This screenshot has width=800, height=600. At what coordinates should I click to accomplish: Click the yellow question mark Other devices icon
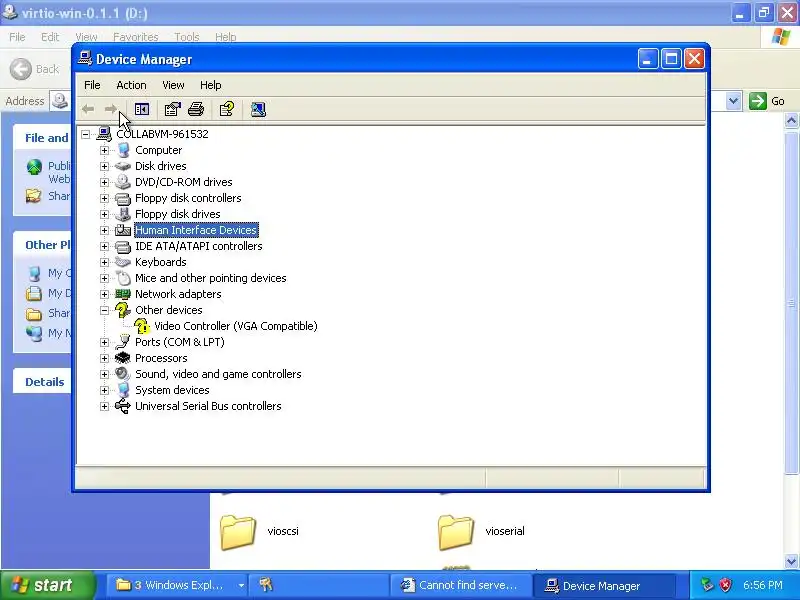tap(123, 310)
